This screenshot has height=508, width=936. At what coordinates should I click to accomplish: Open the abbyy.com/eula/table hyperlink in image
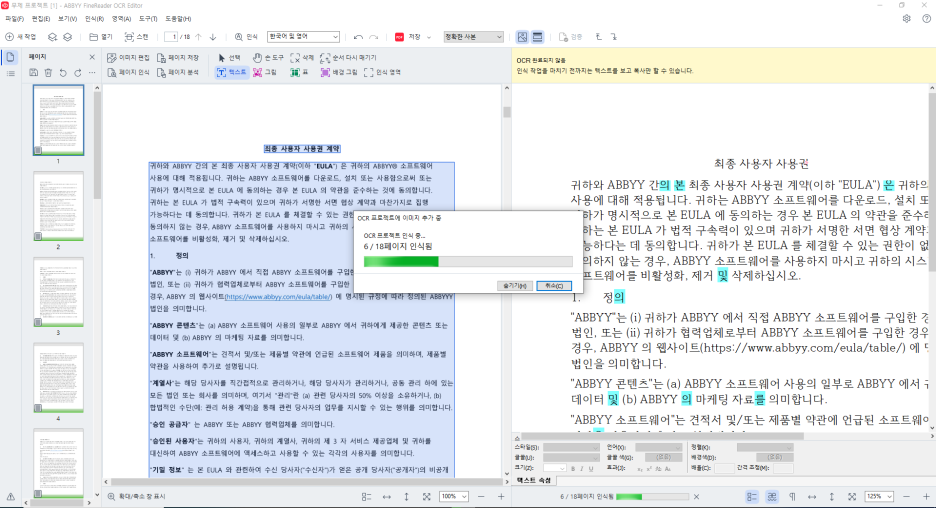[x=279, y=297]
